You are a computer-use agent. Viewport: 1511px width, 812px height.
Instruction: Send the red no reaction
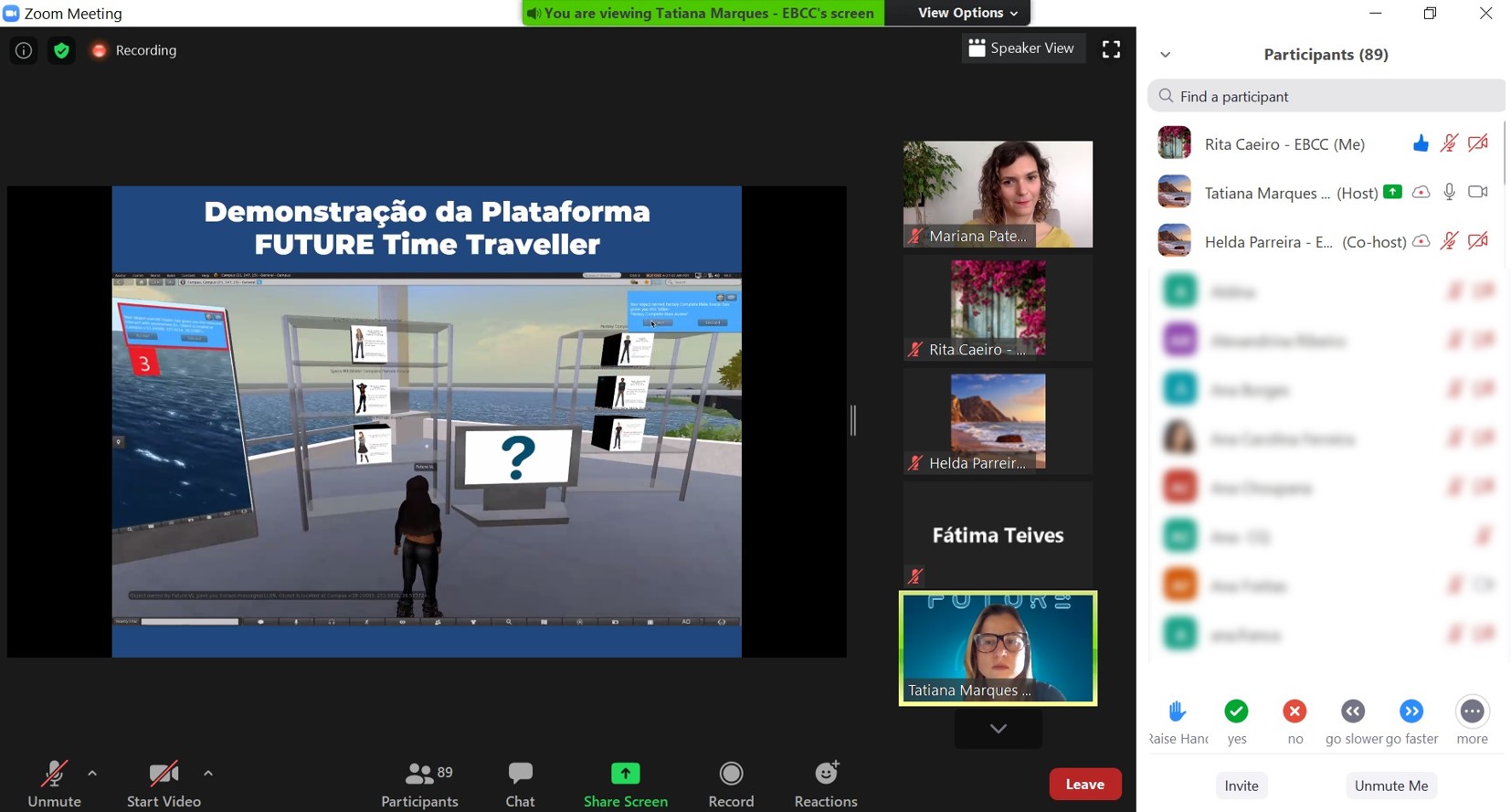pos(1294,711)
